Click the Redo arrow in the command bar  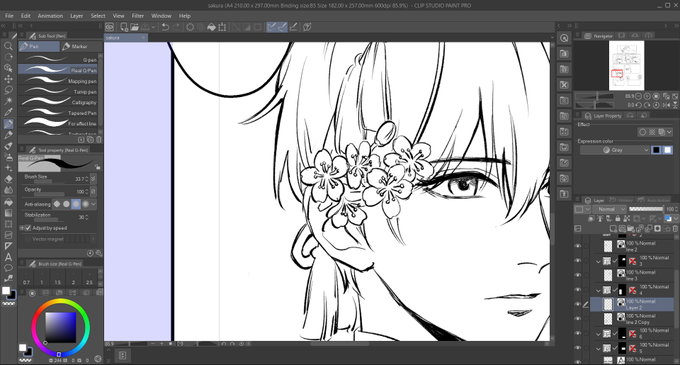point(176,27)
